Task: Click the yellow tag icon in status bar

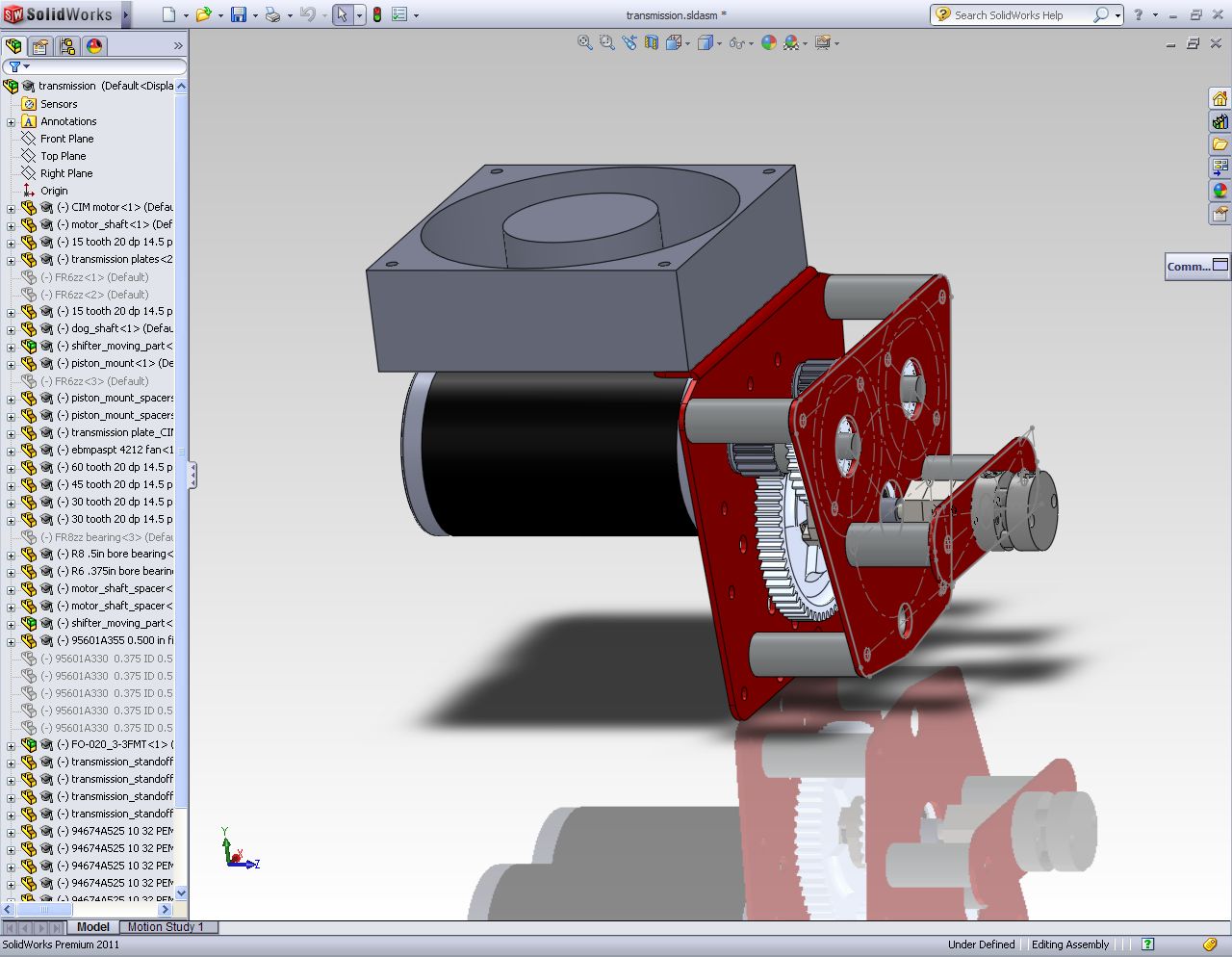Action: pos(1210,944)
